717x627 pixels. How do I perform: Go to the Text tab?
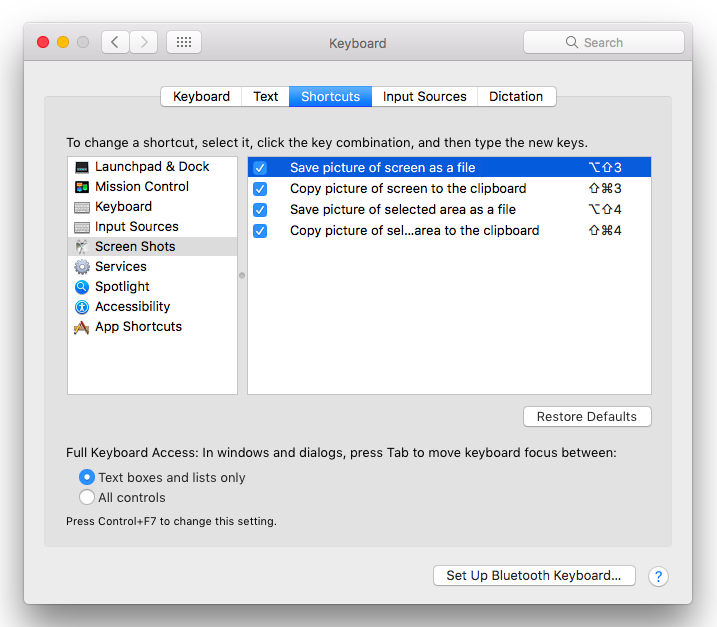(x=265, y=97)
